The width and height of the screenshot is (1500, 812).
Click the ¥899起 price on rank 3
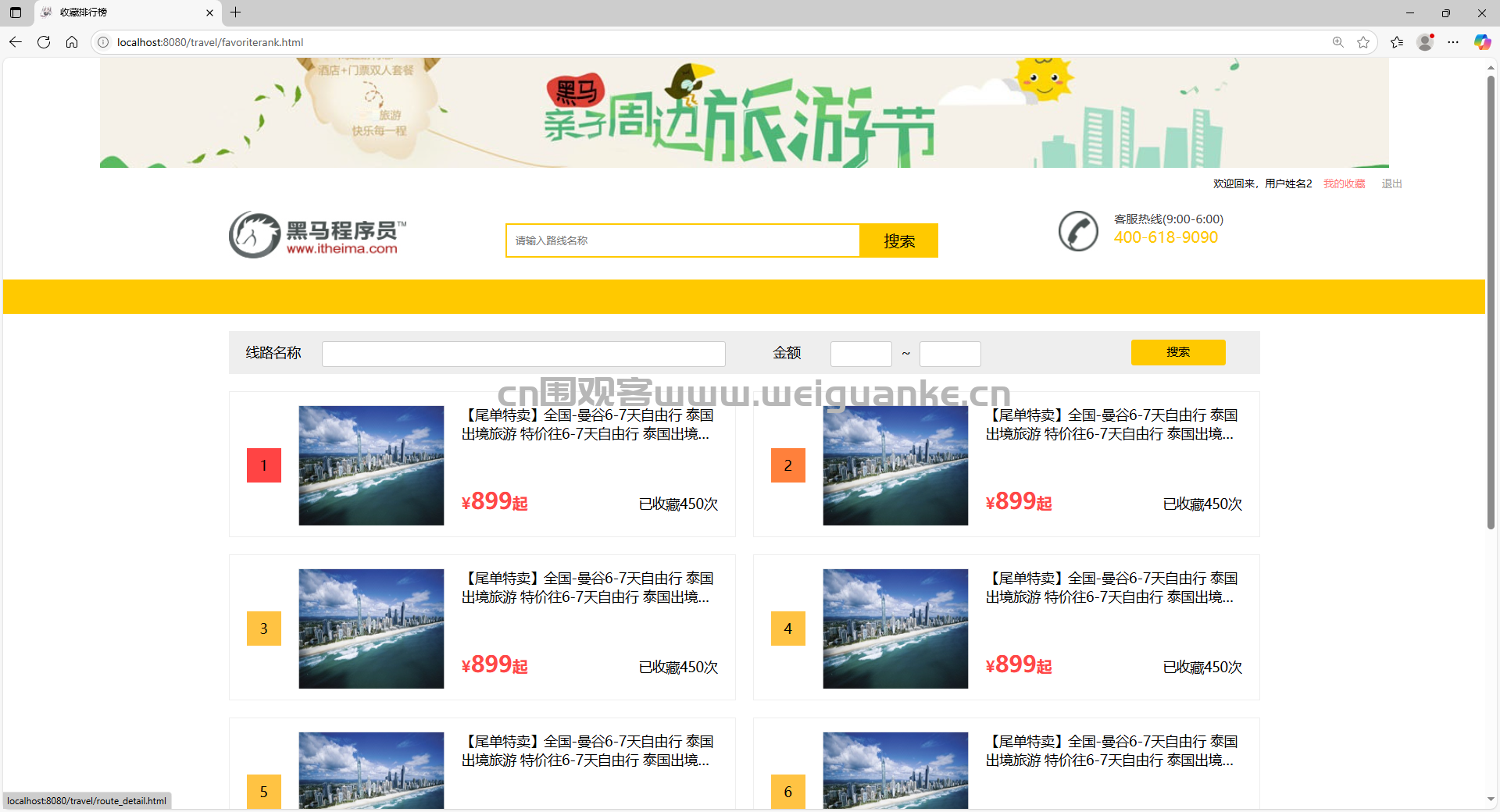495,664
